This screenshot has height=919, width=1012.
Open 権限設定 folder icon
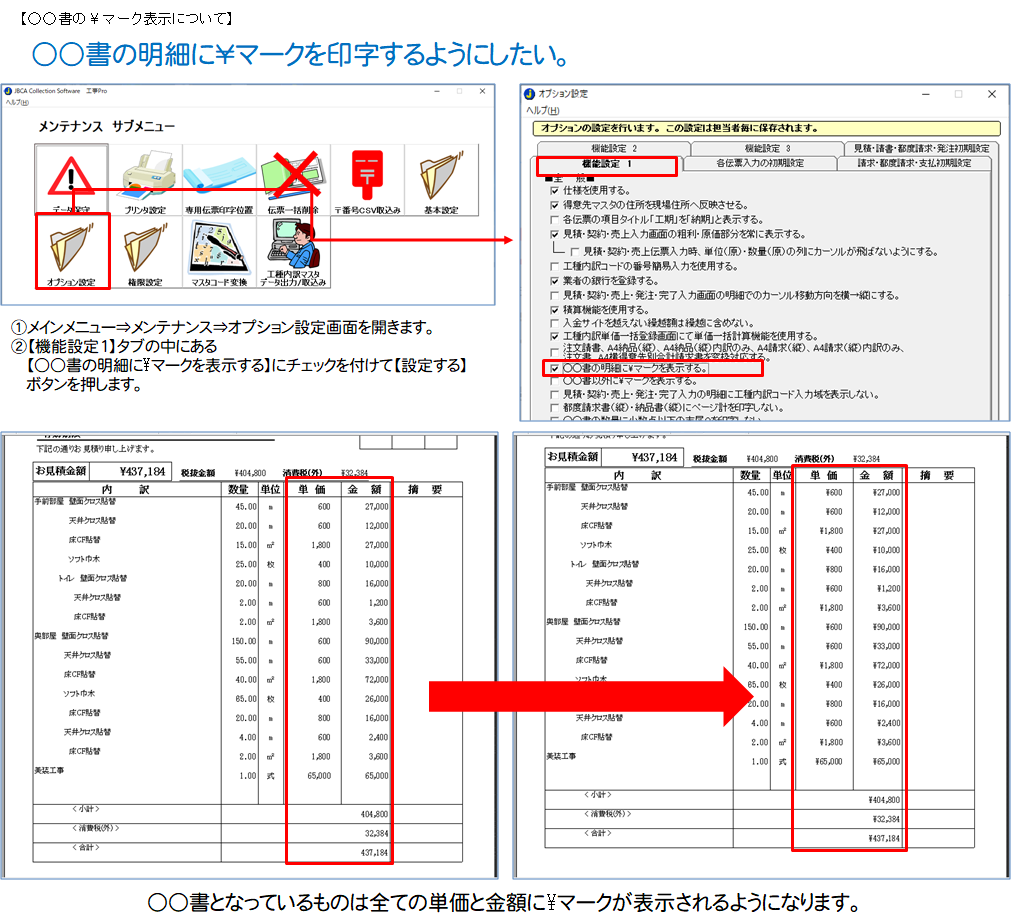pos(145,251)
